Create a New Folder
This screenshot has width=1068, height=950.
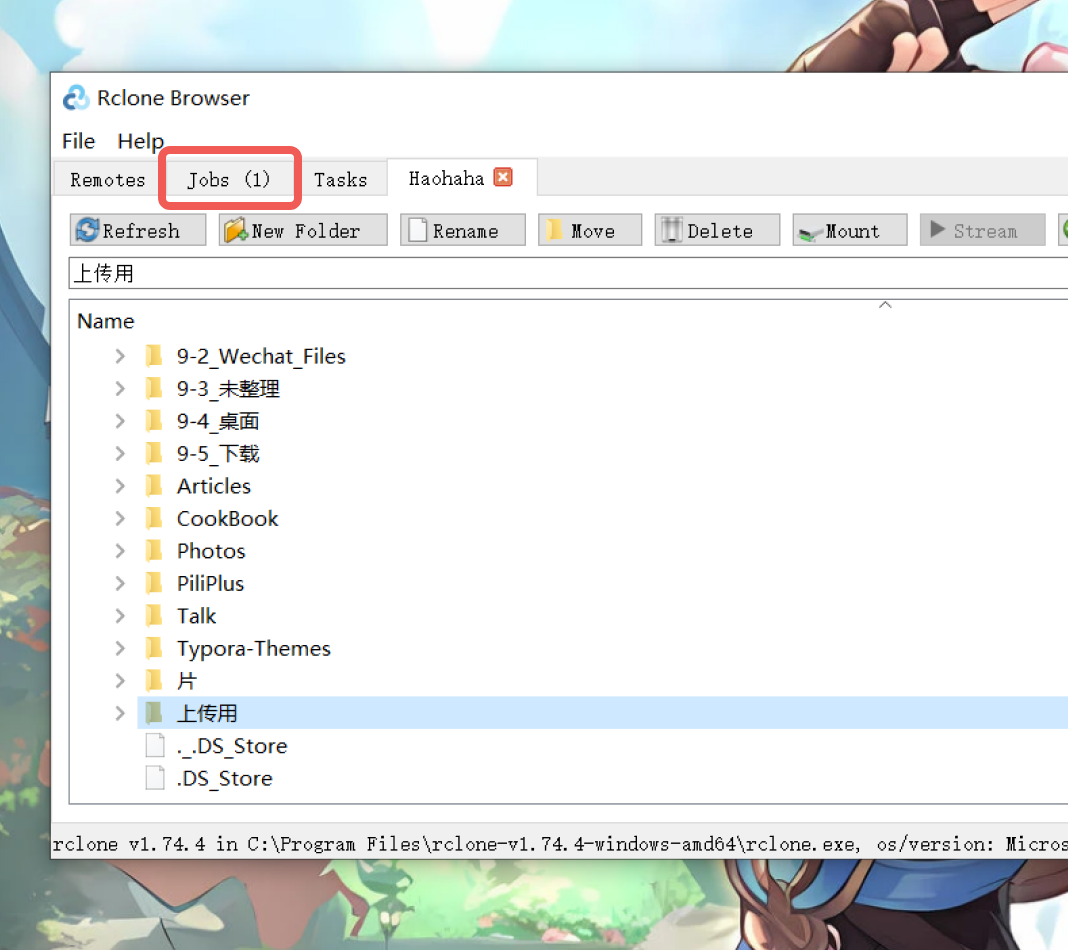tap(303, 230)
